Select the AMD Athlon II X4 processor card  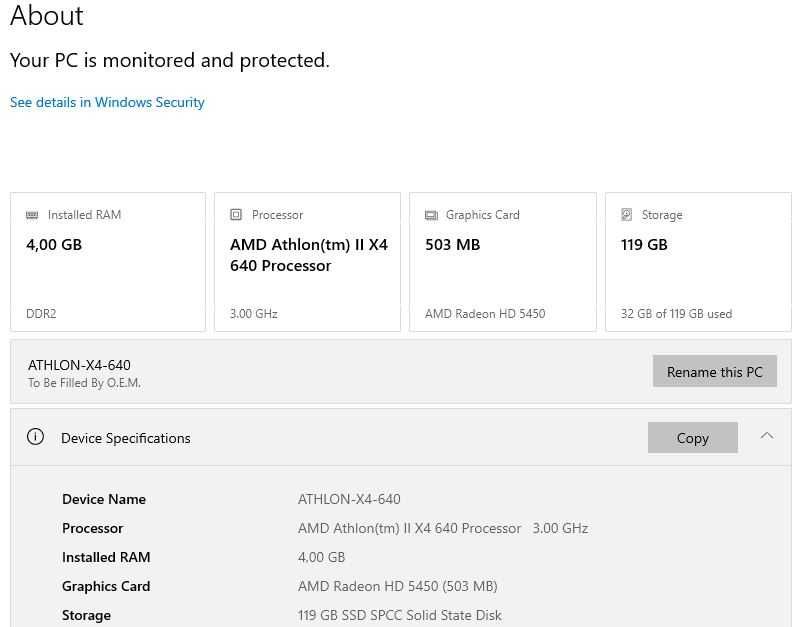point(308,262)
